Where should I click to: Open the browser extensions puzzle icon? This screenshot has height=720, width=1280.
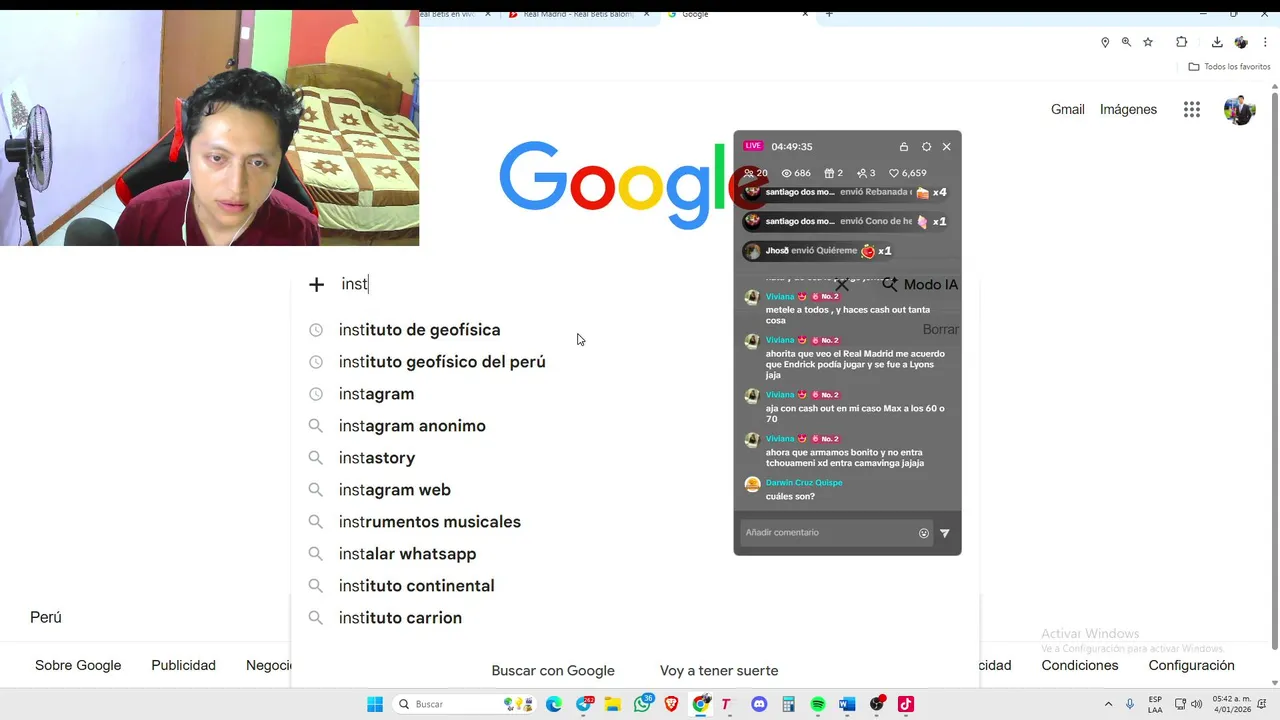tap(1181, 42)
